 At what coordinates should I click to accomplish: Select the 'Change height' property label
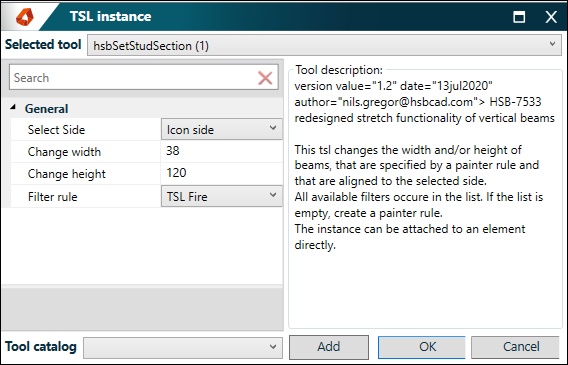tap(66, 174)
